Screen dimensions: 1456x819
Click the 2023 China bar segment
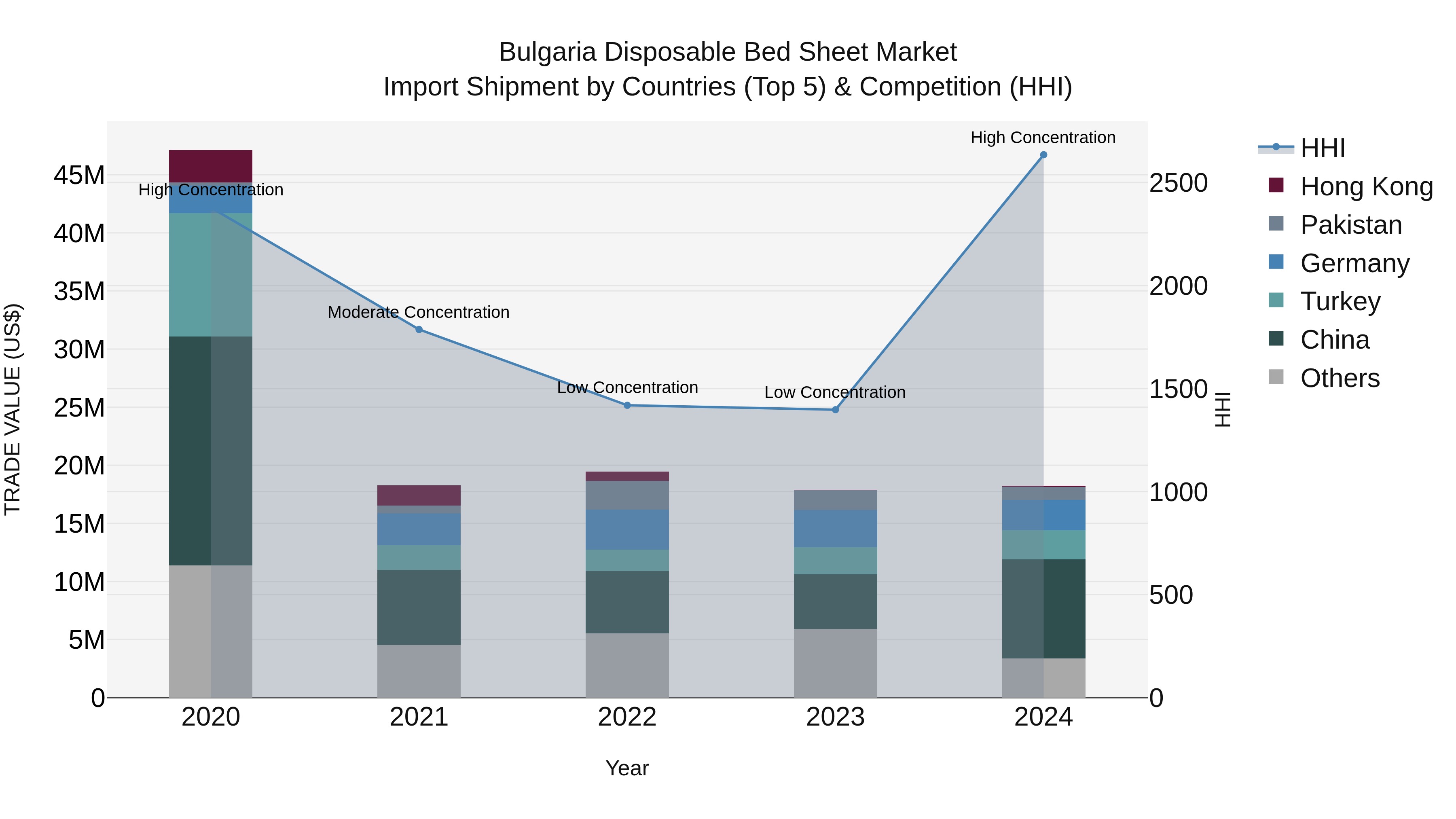[x=836, y=602]
